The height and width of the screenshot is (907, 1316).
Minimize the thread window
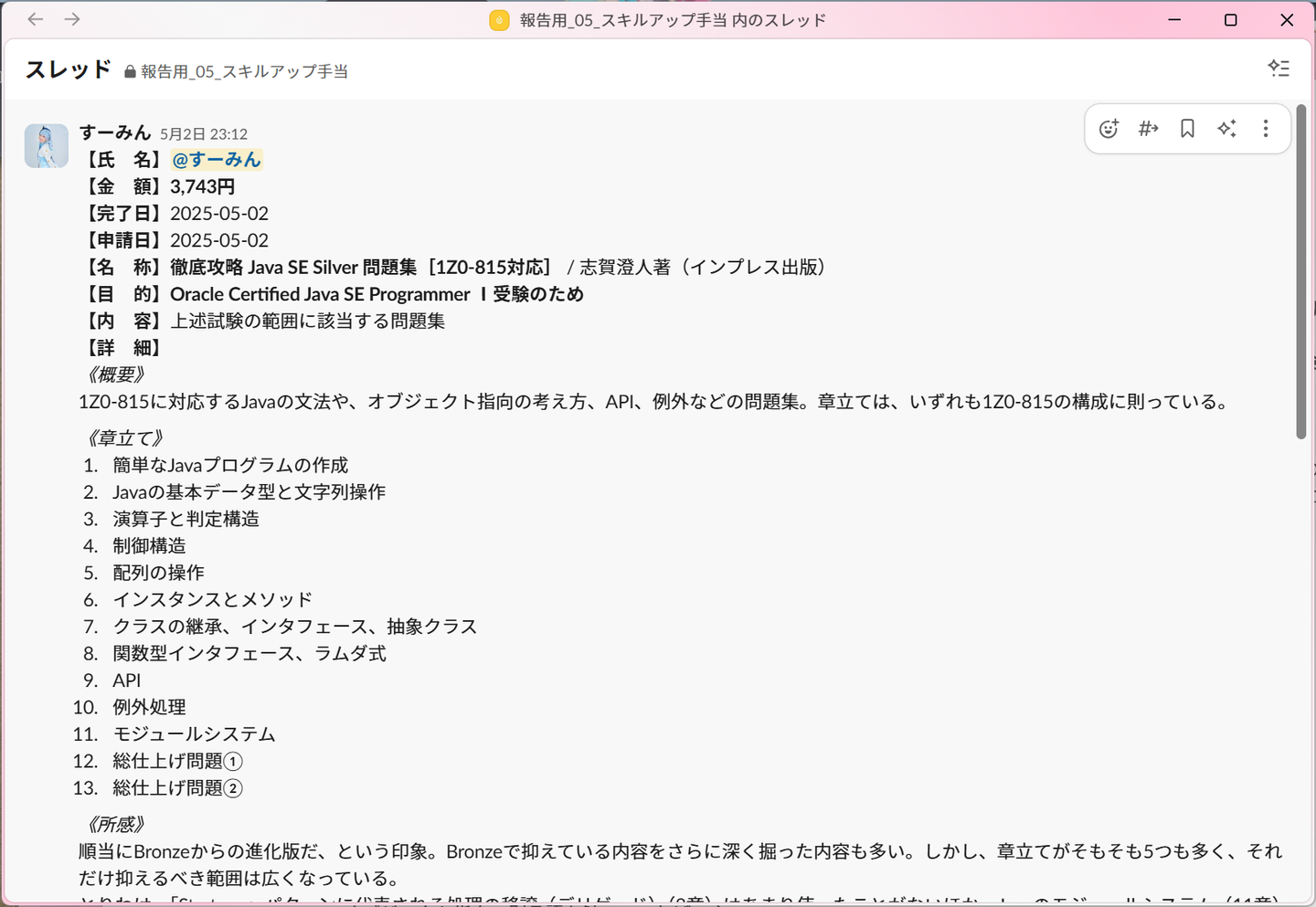(x=1175, y=20)
